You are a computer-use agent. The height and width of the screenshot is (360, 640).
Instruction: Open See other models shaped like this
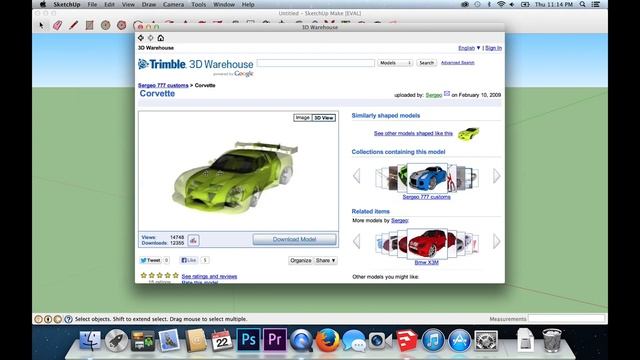(413, 133)
